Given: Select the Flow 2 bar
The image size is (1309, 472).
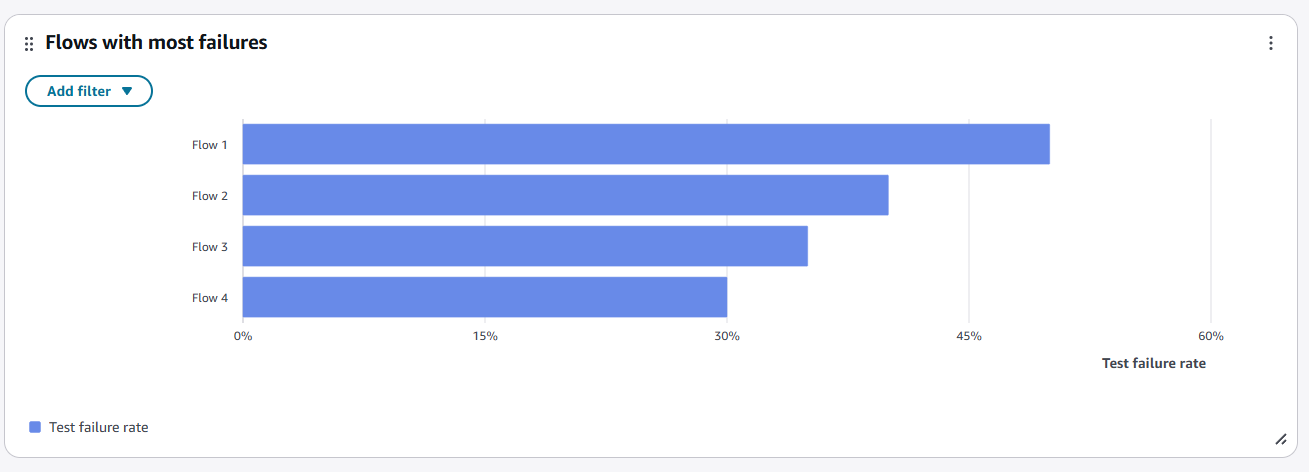Looking at the screenshot, I should coord(565,195).
